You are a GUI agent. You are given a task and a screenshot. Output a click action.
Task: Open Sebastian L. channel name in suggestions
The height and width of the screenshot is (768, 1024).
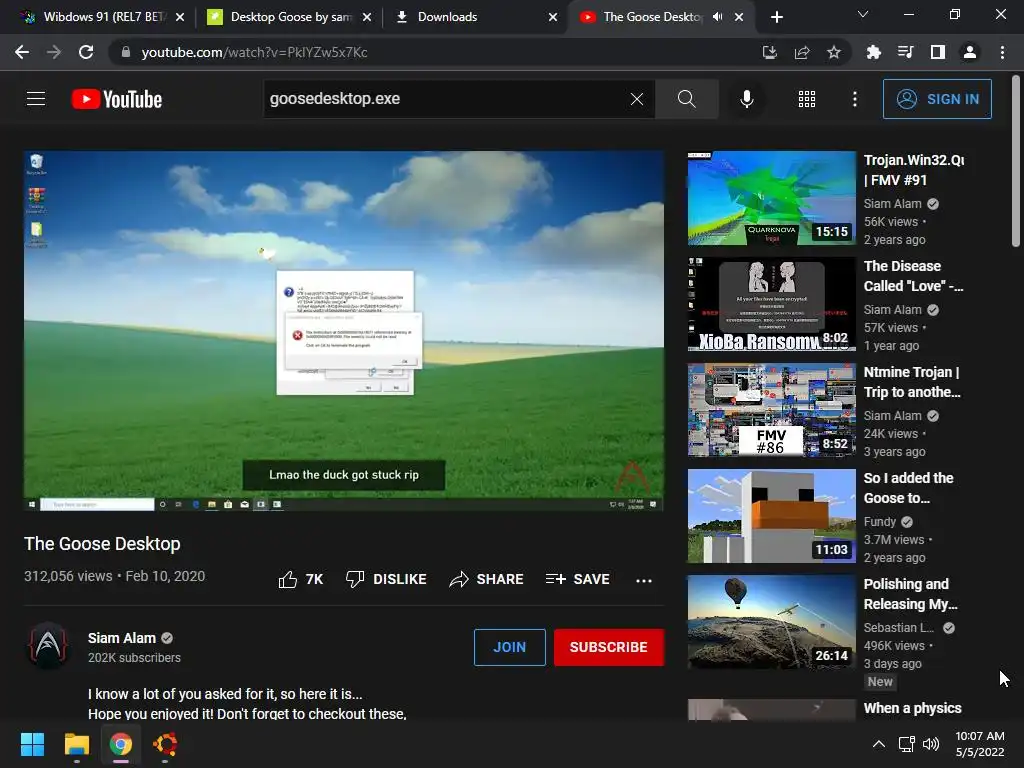899,628
